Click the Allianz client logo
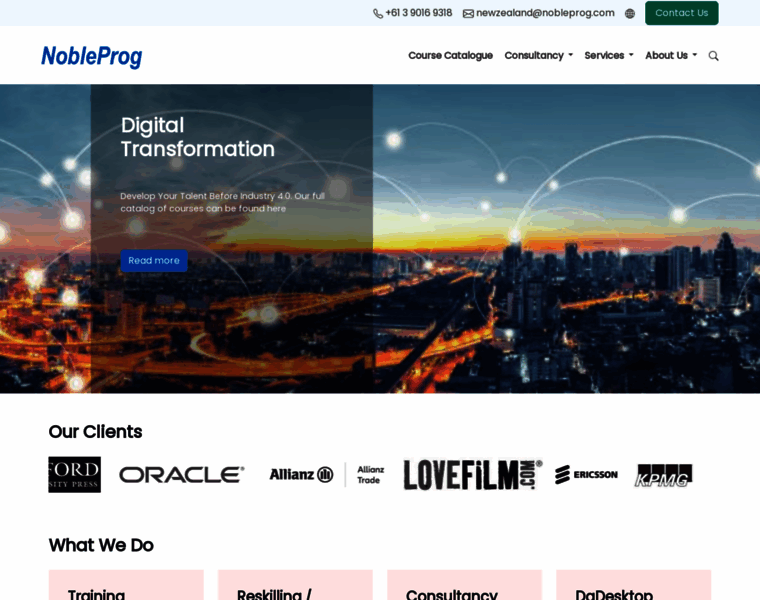Image resolution: width=760 pixels, height=600 pixels. coord(301,474)
